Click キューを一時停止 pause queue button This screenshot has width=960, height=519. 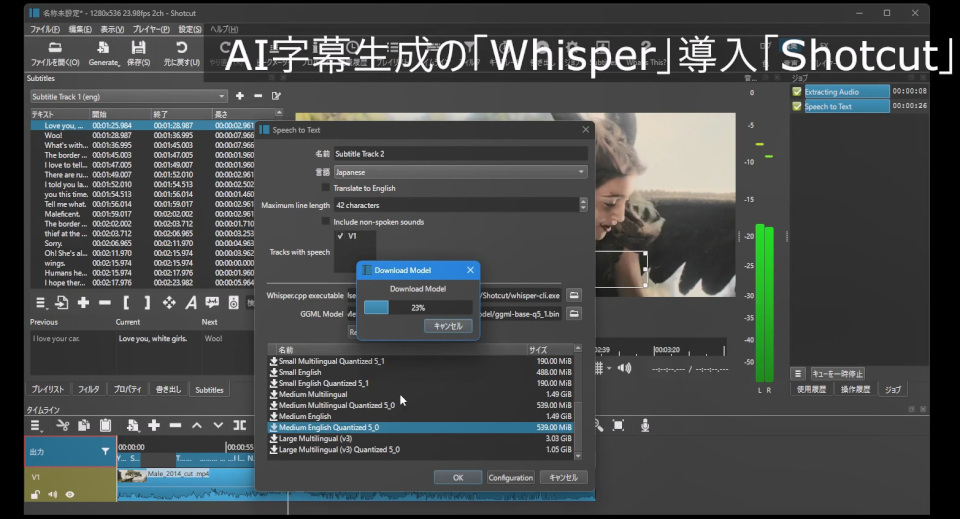point(838,373)
